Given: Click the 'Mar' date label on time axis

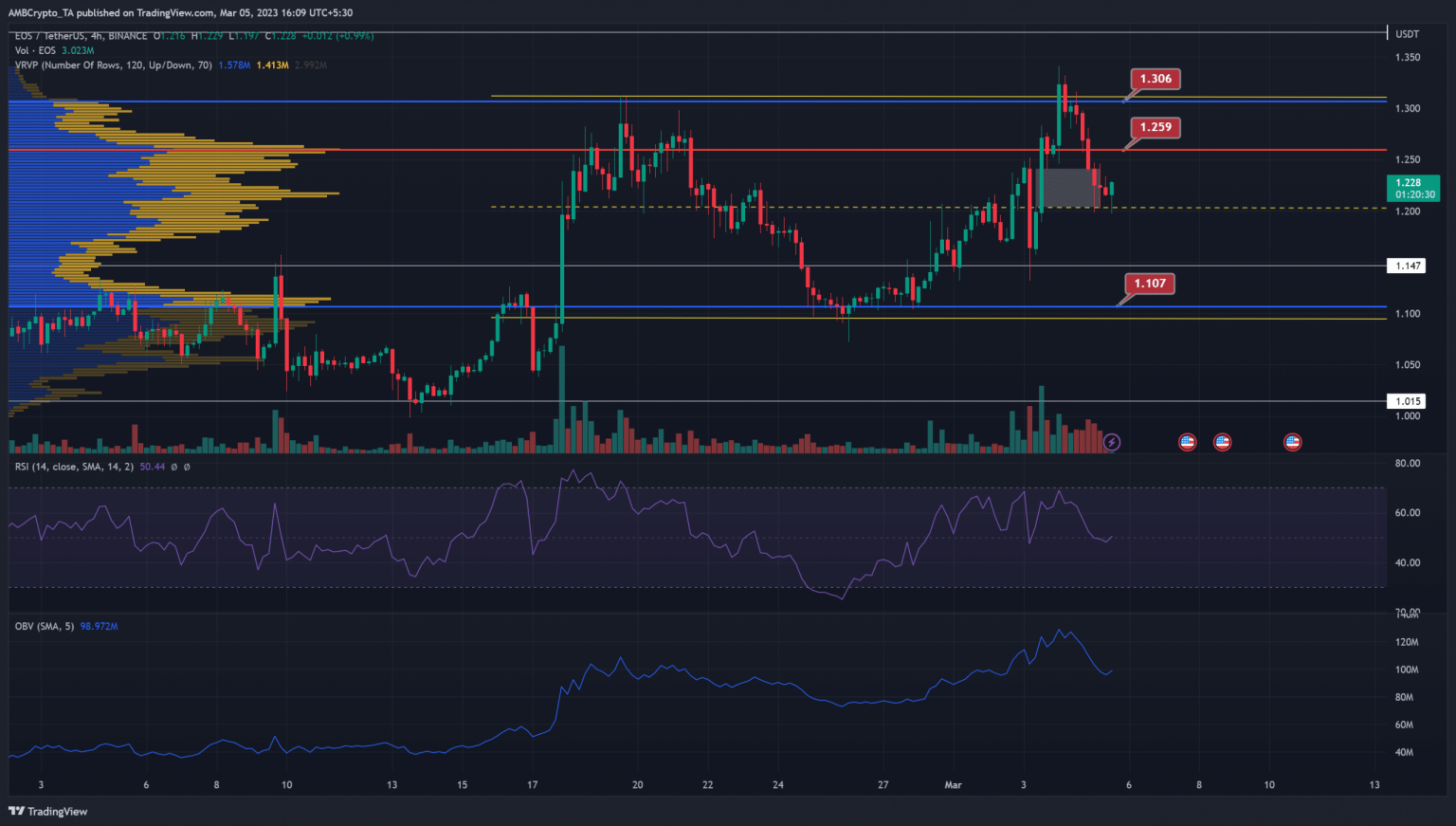Looking at the screenshot, I should click(953, 785).
